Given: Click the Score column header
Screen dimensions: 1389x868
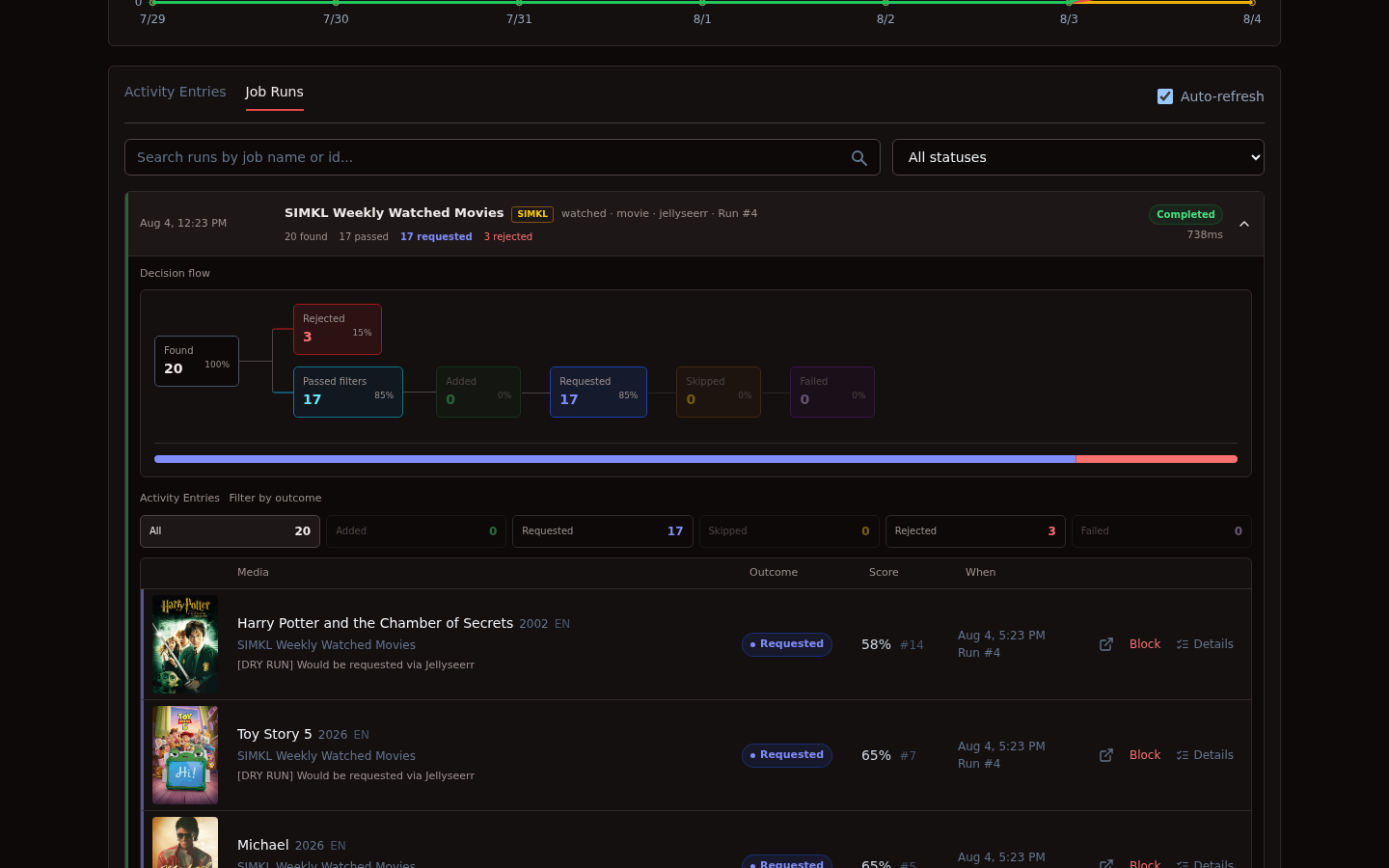Looking at the screenshot, I should coord(884,572).
